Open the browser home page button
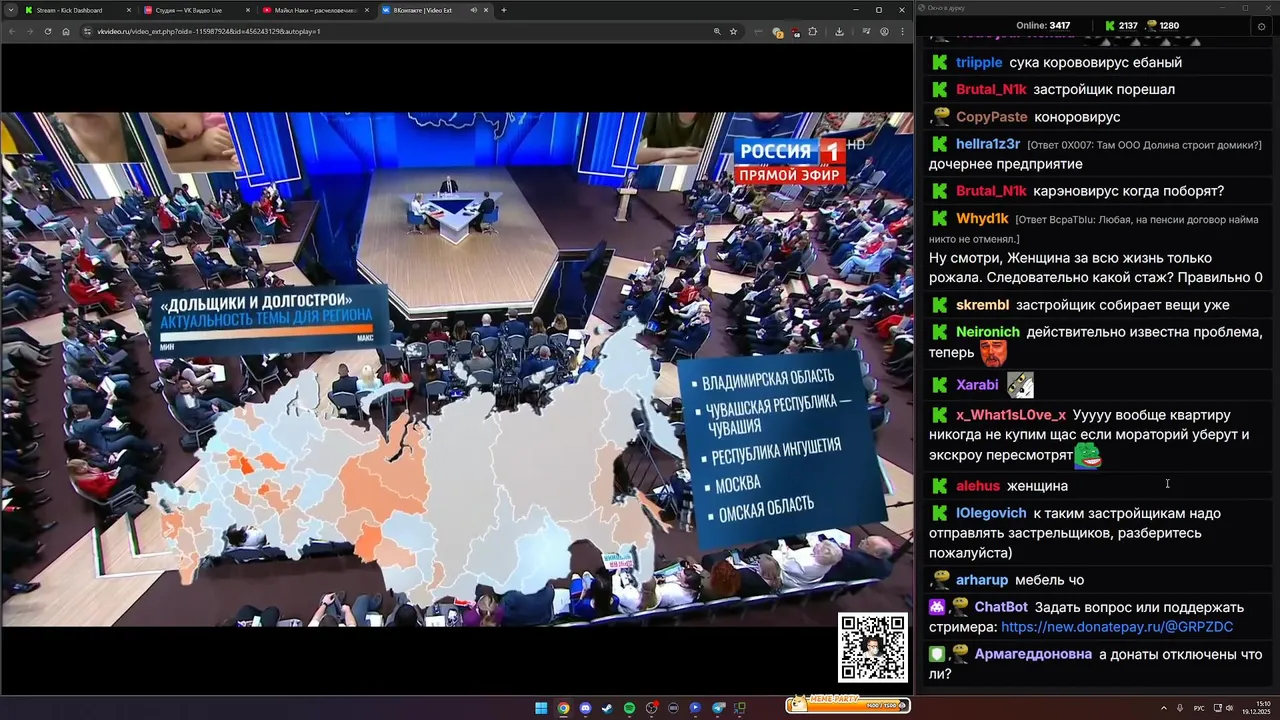The height and width of the screenshot is (720, 1280). point(66,31)
